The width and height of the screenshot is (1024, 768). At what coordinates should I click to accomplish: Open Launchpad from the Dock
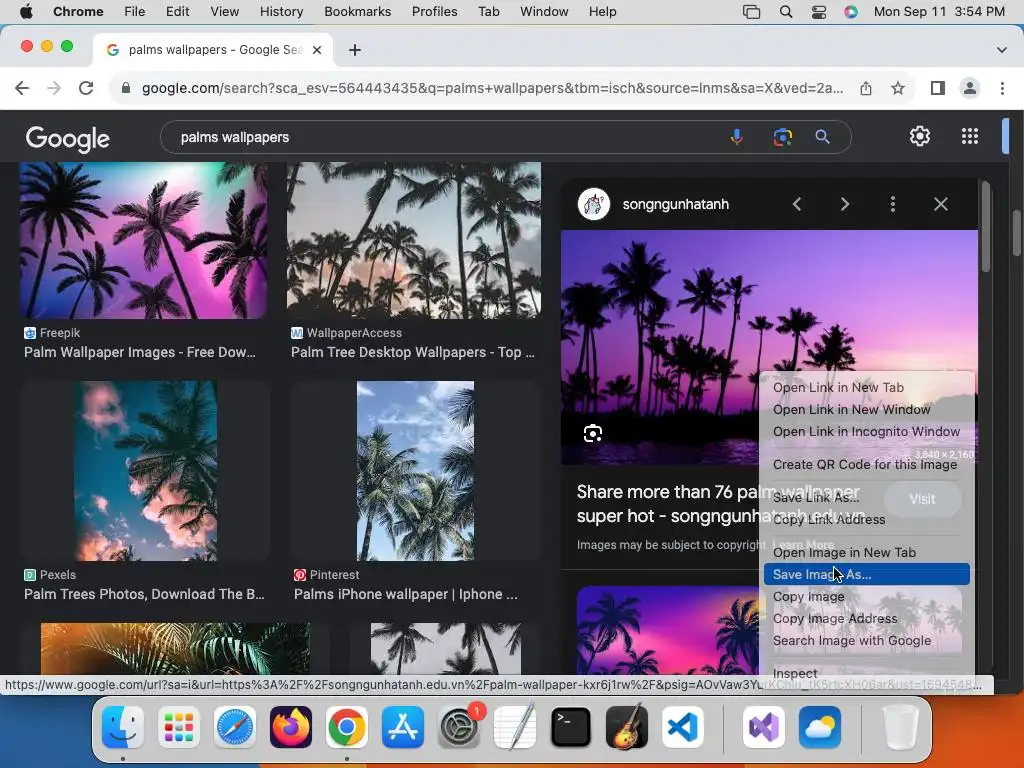click(178, 727)
